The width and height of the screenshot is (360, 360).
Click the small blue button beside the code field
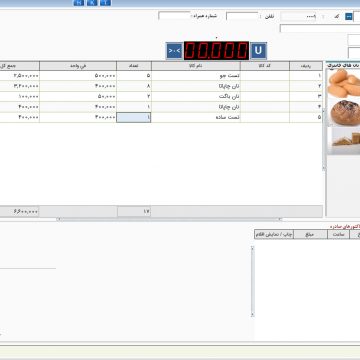coord(349,16)
